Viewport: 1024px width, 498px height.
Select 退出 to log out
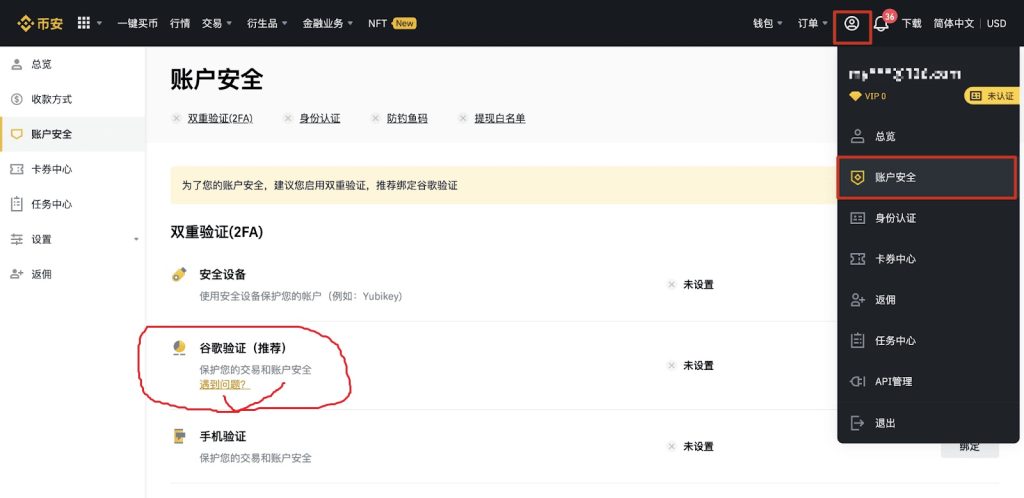pos(885,423)
